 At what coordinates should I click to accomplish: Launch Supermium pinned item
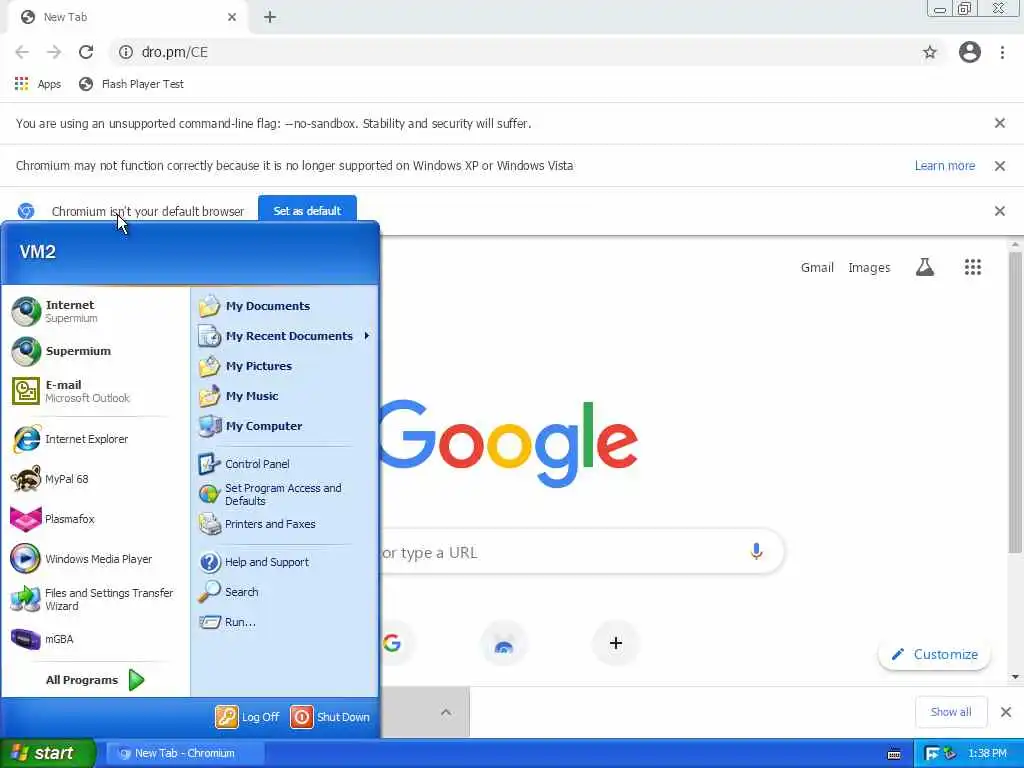click(95, 351)
